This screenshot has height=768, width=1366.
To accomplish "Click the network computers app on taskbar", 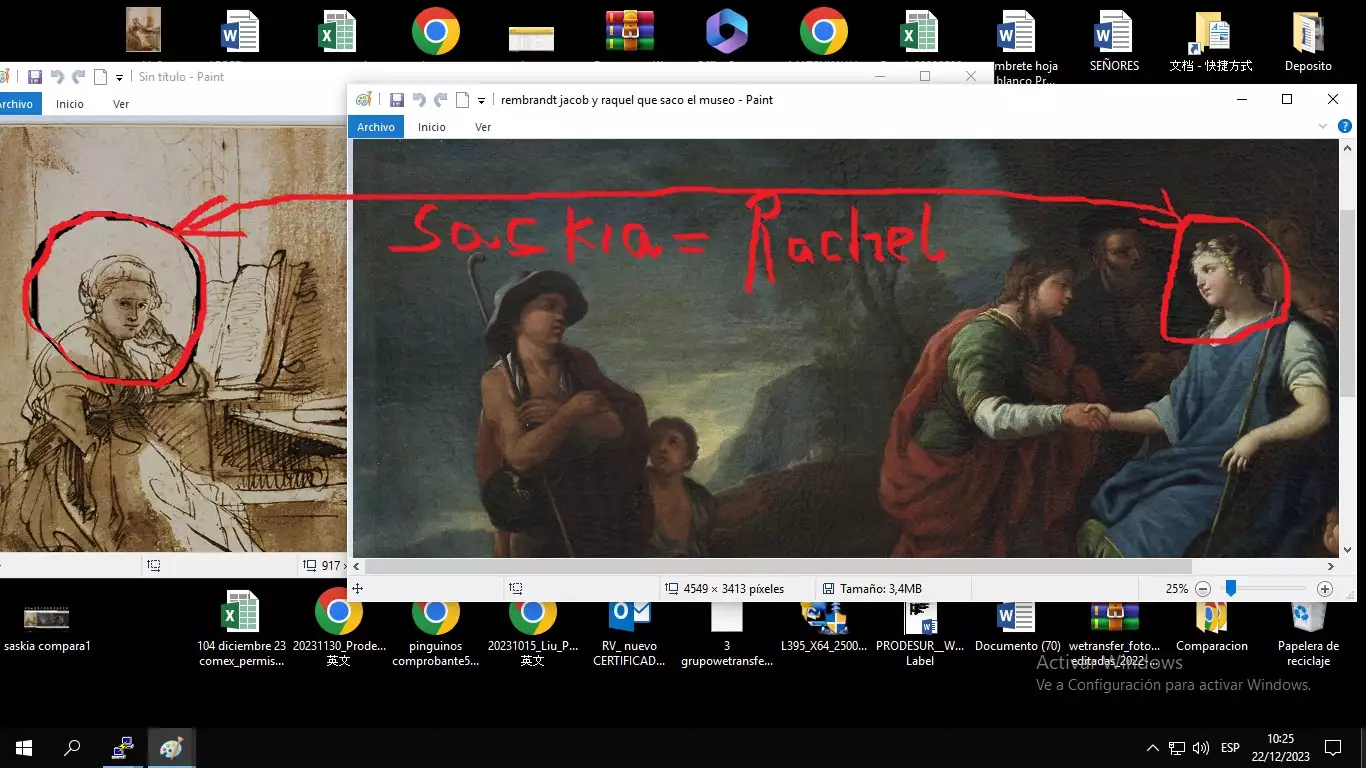I will click(x=123, y=748).
